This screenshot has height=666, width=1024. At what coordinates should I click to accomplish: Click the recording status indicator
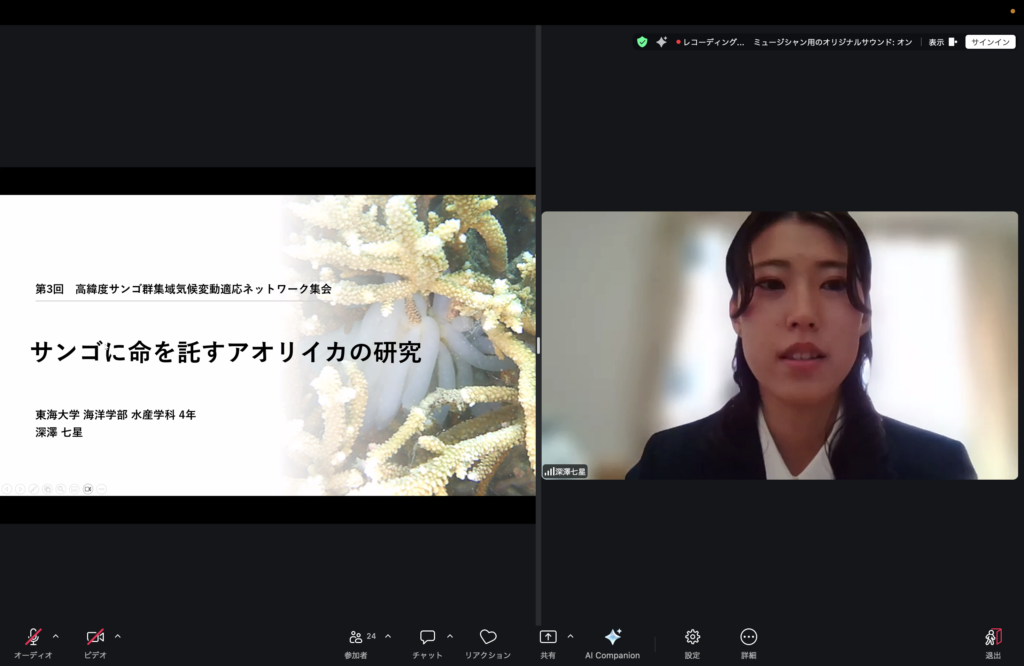(x=711, y=42)
